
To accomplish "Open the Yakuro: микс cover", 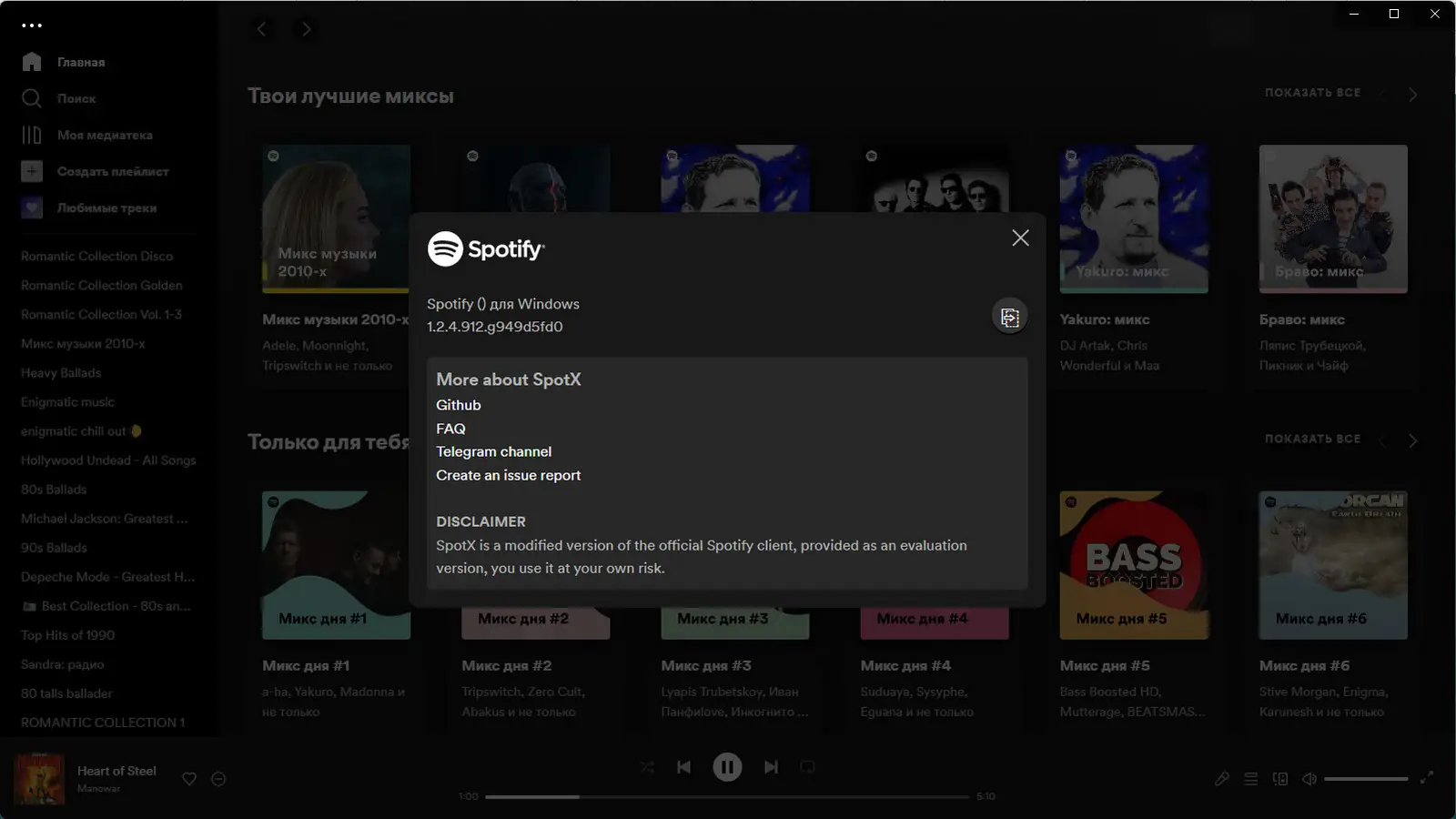I will 1134,218.
